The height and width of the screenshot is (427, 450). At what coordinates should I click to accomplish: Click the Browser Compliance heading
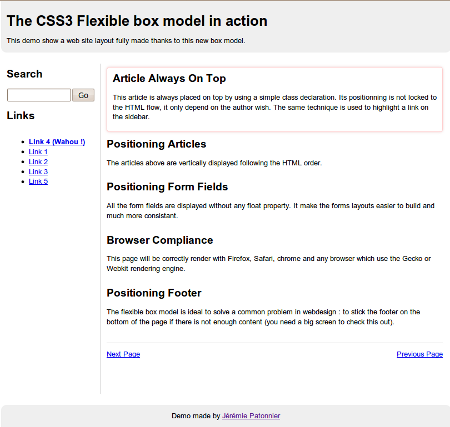[160, 240]
